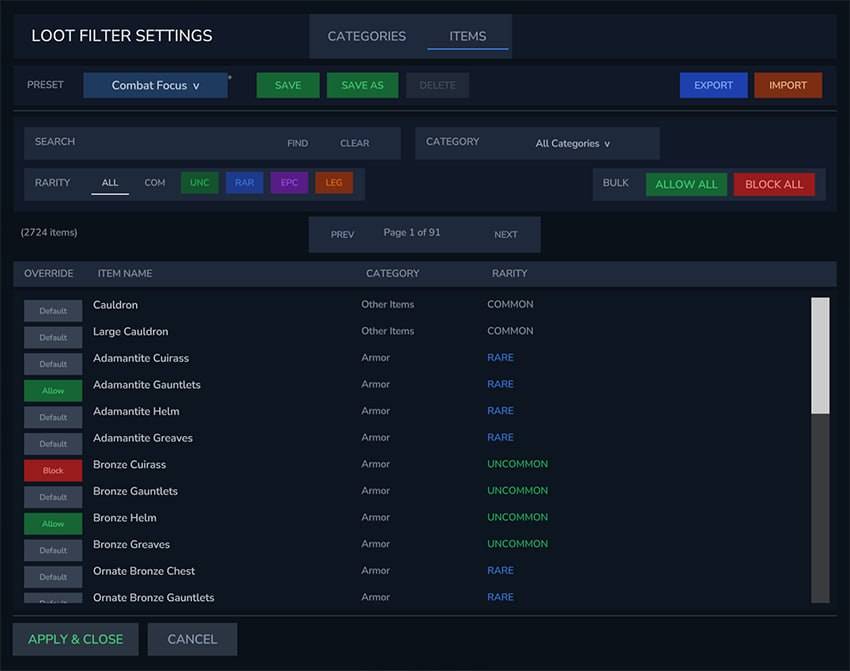Import a loot filter preset
This screenshot has width=850, height=671.
point(787,86)
